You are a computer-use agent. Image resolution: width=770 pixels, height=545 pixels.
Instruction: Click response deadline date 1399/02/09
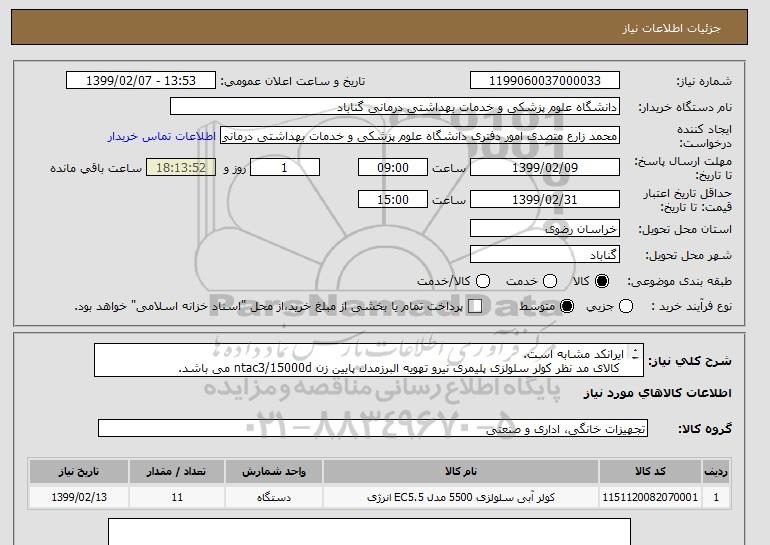click(x=545, y=167)
